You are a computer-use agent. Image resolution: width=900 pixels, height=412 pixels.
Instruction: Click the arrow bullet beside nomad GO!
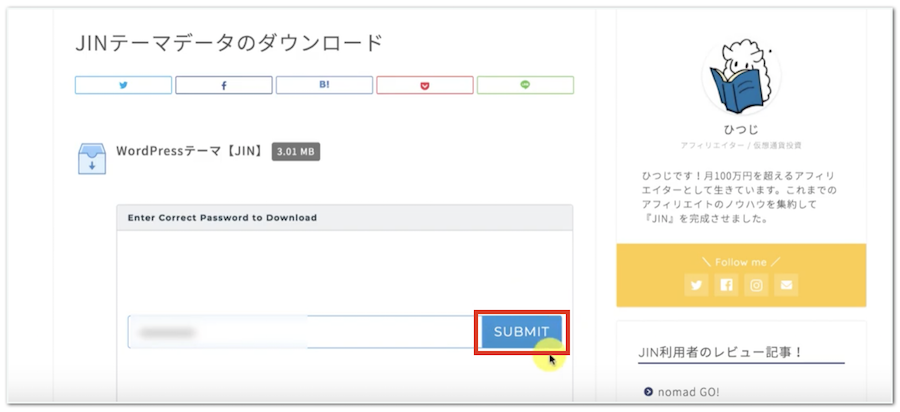648,392
